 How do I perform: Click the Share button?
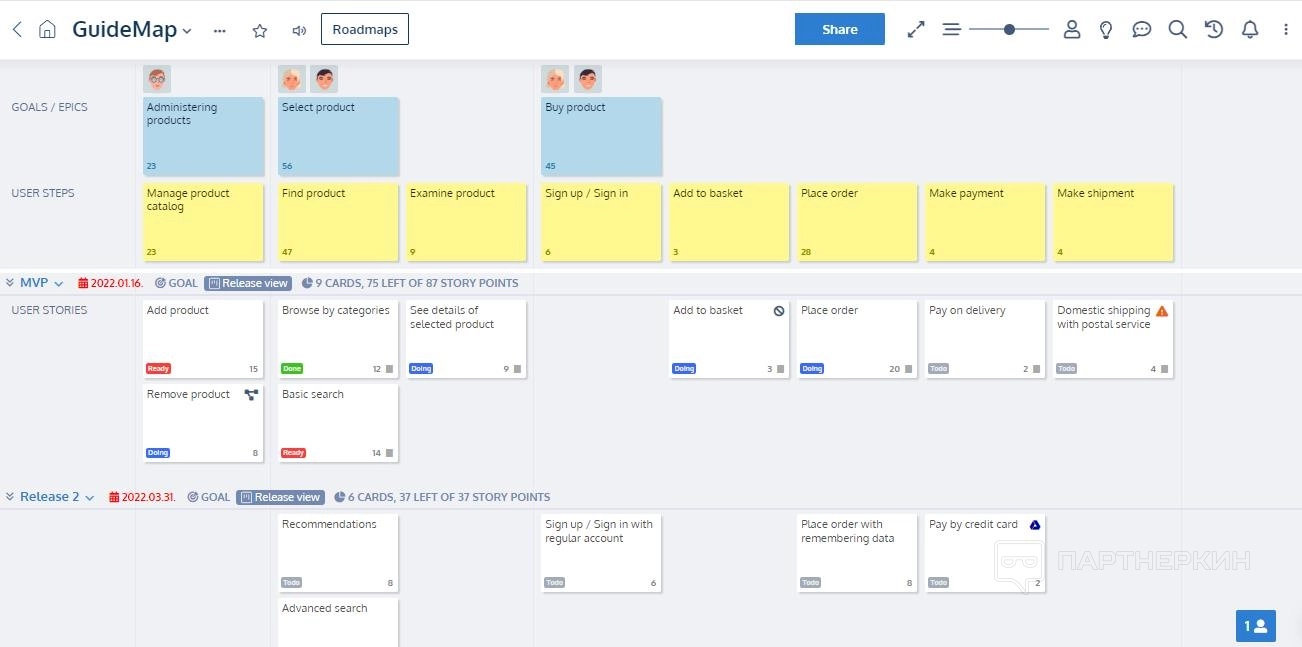[x=839, y=30]
